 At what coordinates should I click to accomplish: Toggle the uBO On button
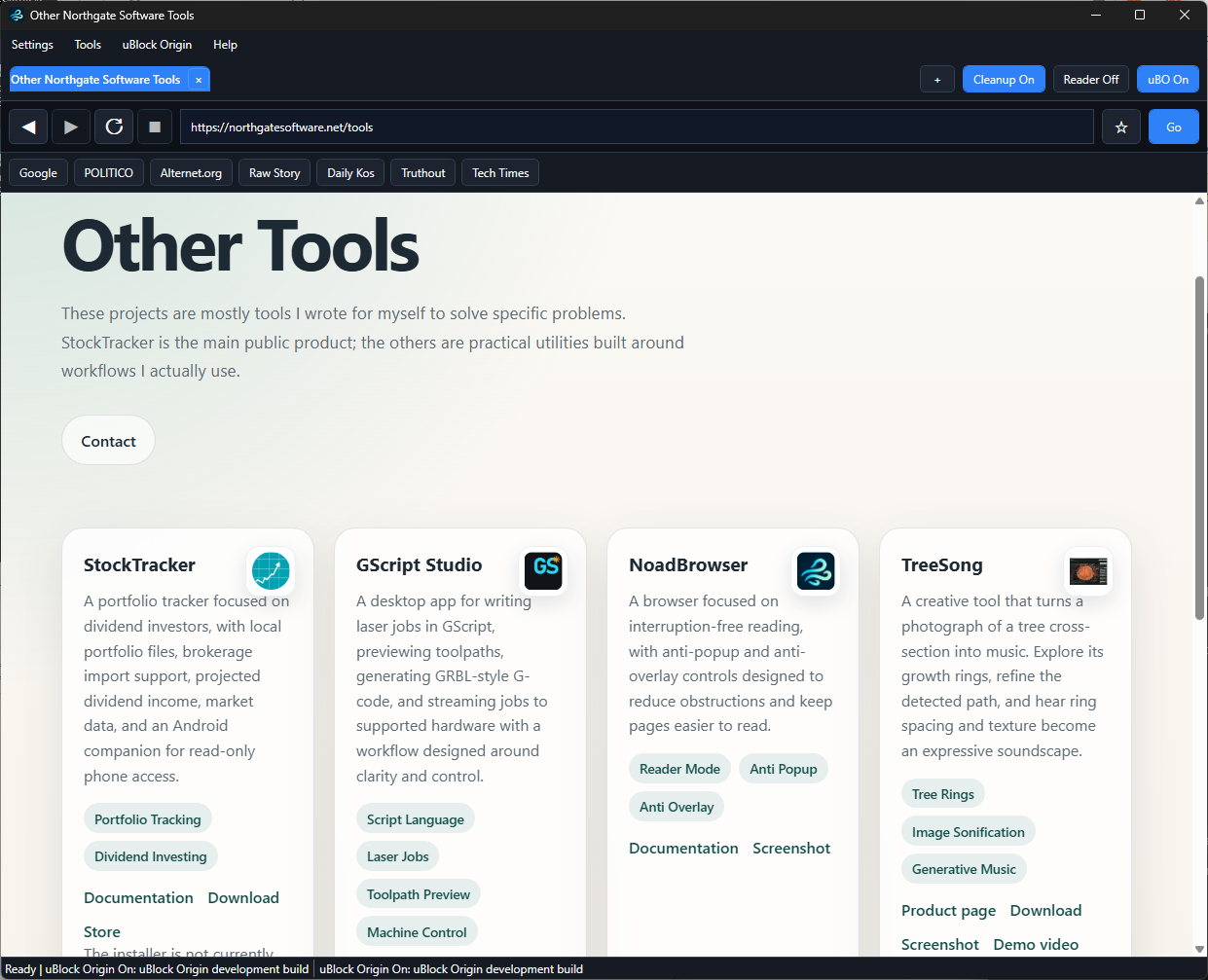(1167, 80)
